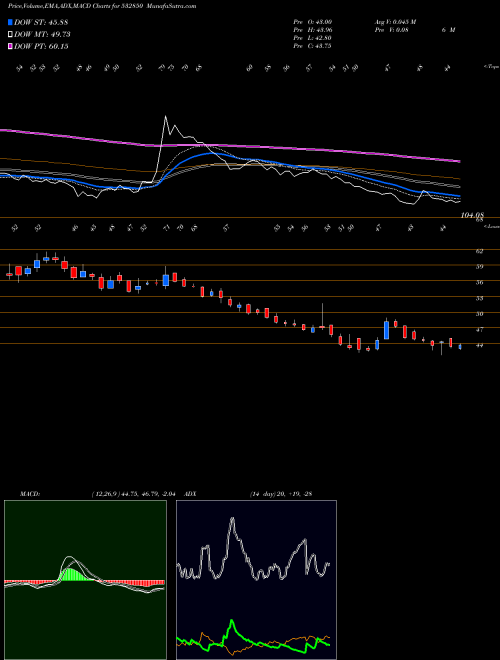Screen dimensions: 500x660
Task: Click the black DOW MT legend swatch
Action: pos(11,35)
